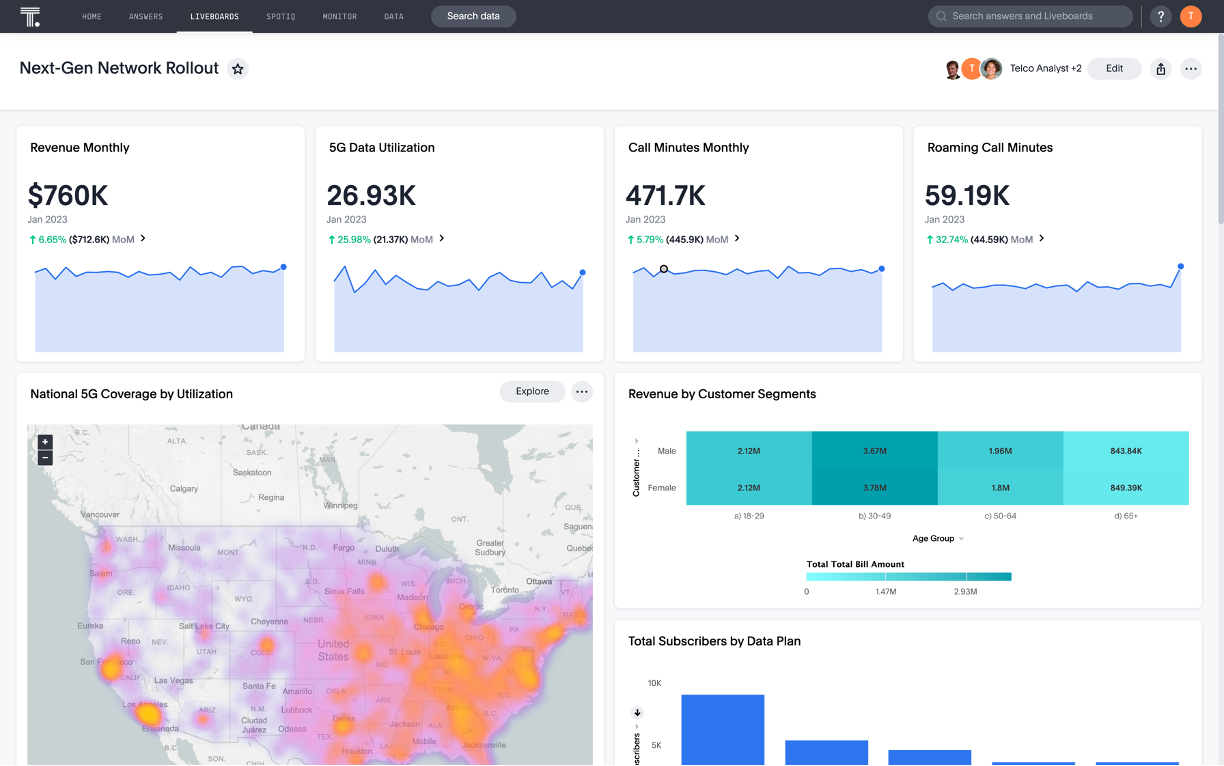
Task: Open the Age Group axis dropdown
Action: point(962,539)
